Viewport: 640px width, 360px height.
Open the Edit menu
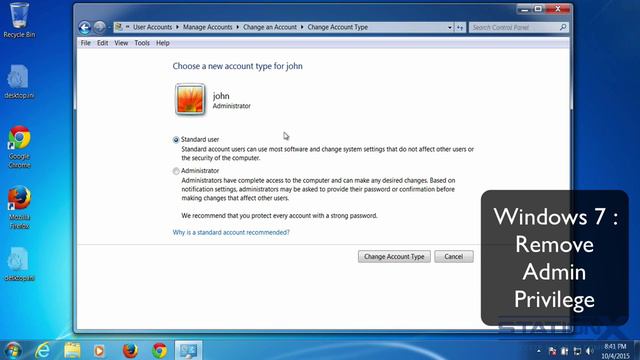click(x=102, y=43)
